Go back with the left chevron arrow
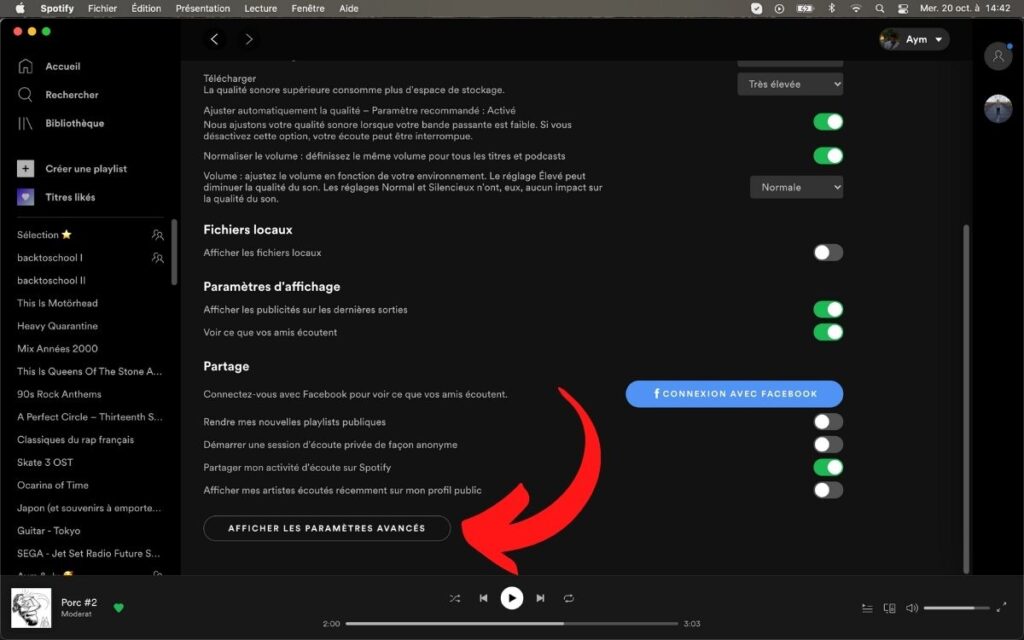The width and height of the screenshot is (1024, 640). pyautogui.click(x=214, y=39)
